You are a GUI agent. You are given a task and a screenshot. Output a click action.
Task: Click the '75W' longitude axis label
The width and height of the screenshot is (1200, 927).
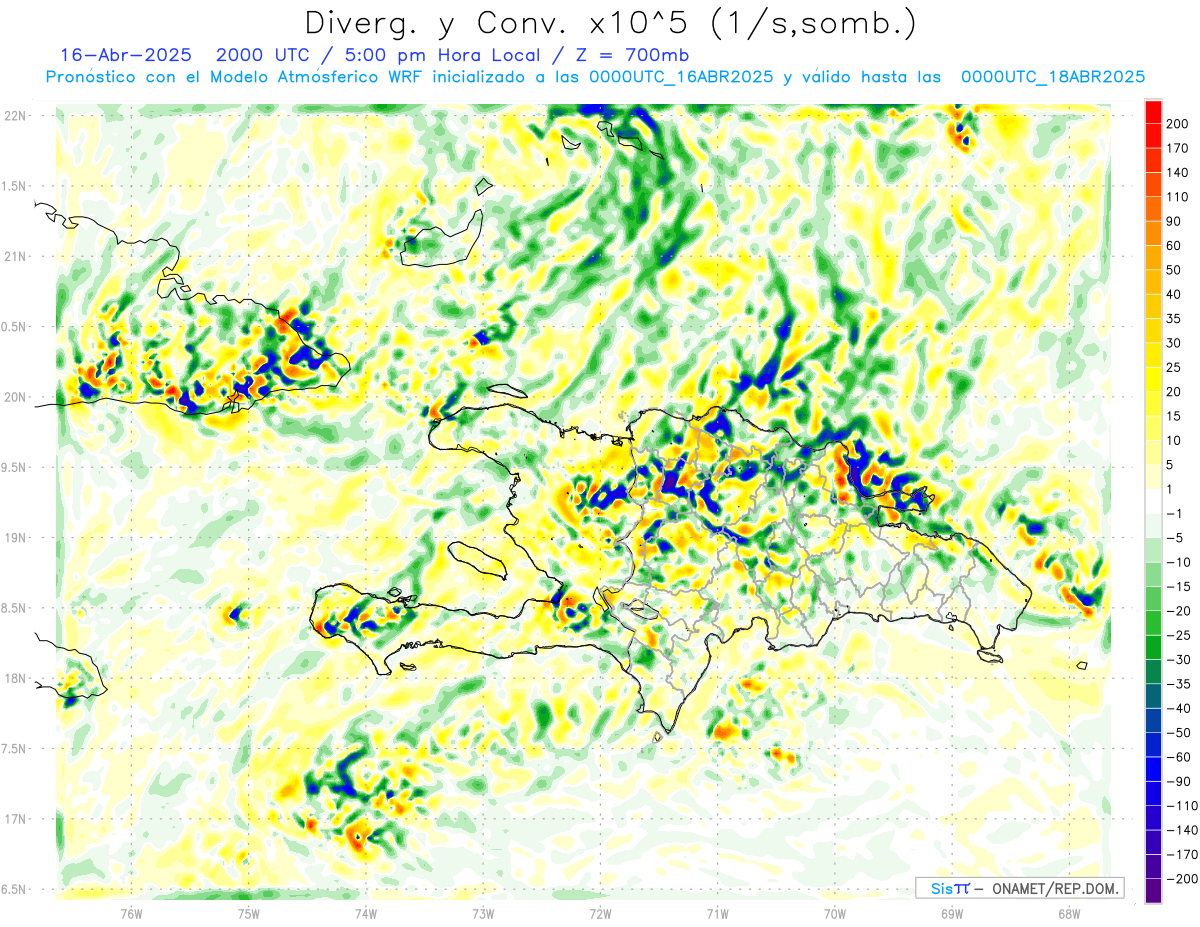click(x=248, y=913)
